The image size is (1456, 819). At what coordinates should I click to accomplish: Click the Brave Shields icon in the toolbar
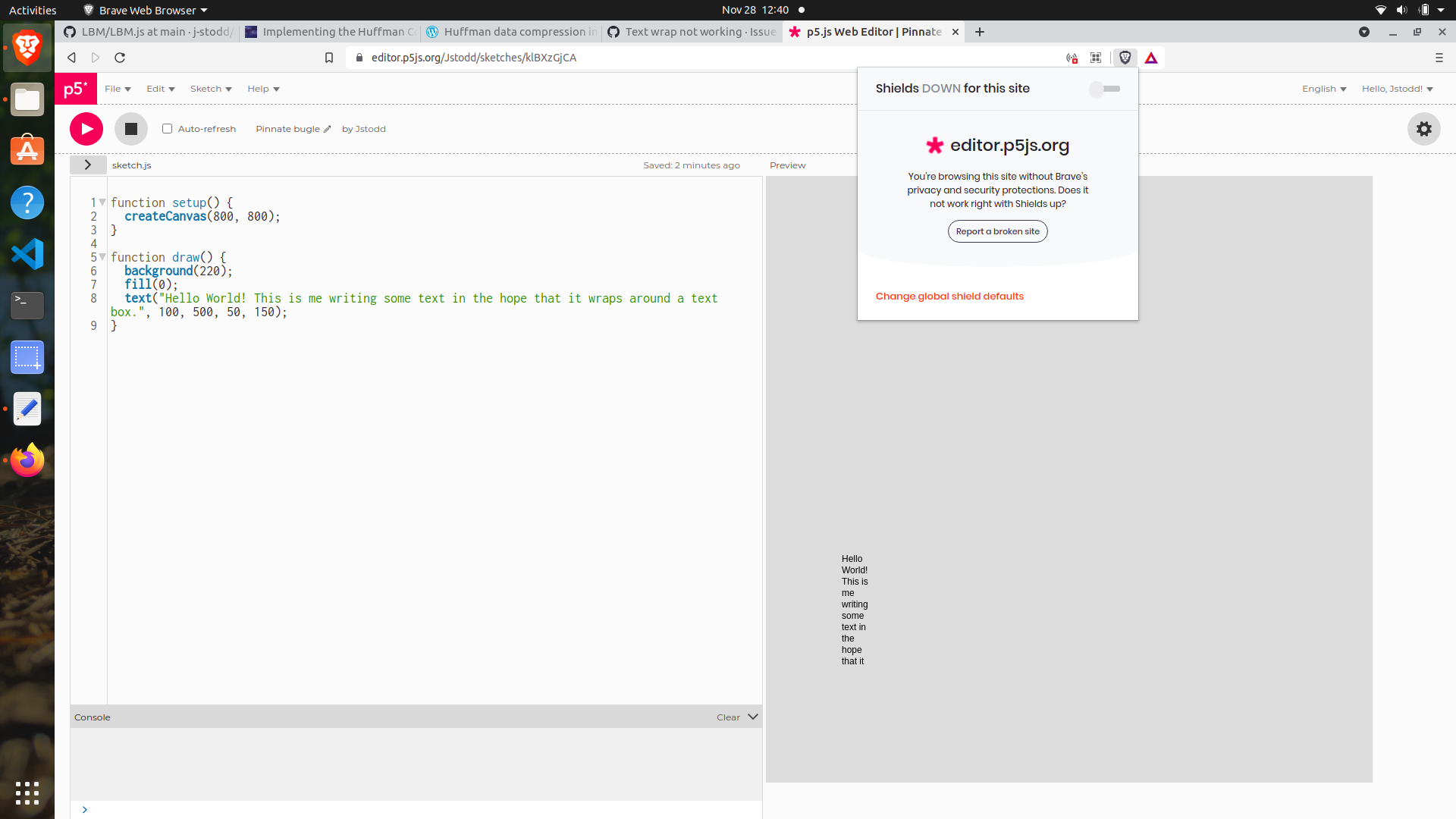click(x=1125, y=57)
